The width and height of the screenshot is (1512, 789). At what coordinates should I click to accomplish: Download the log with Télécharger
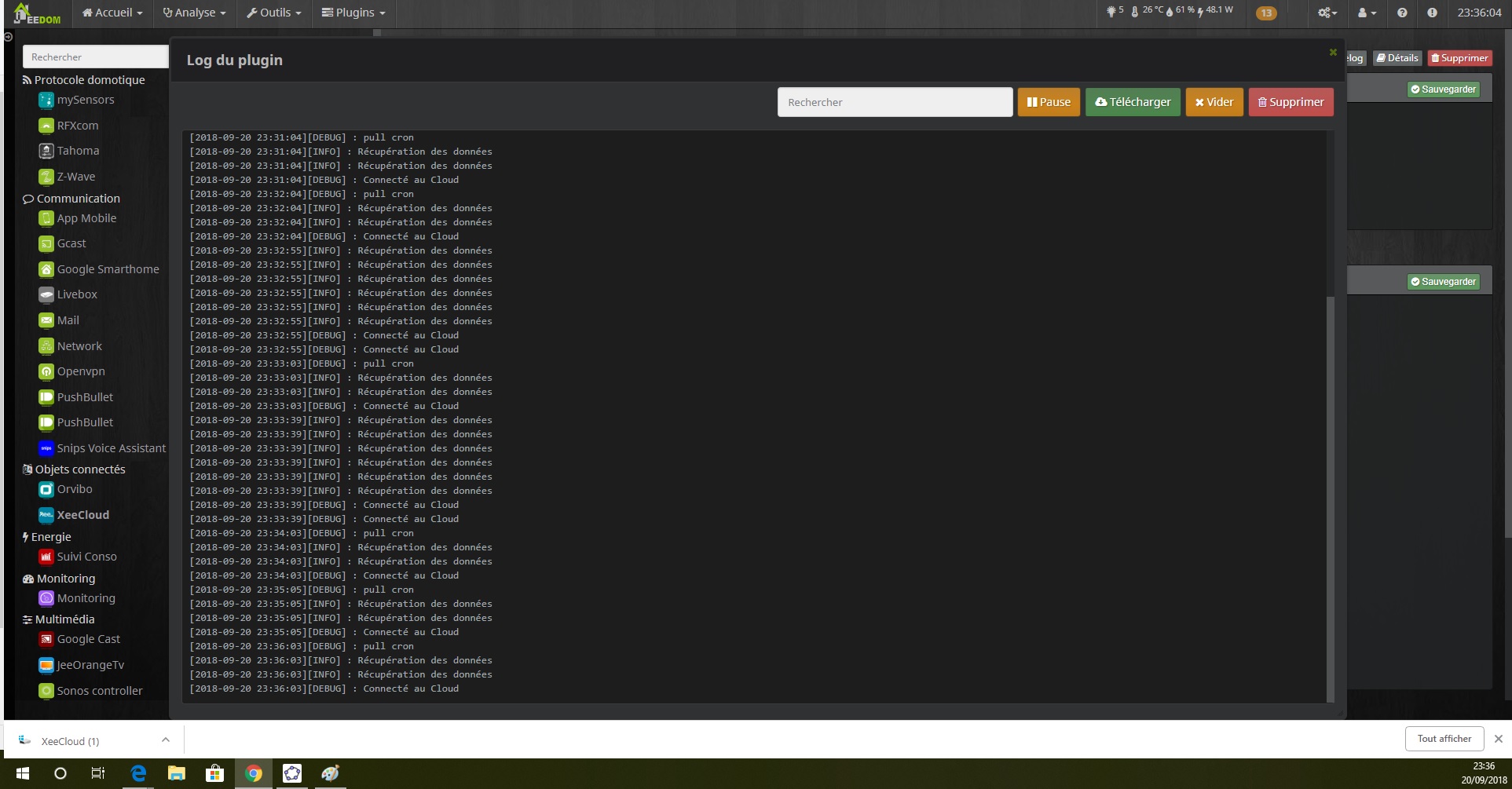[x=1133, y=102]
